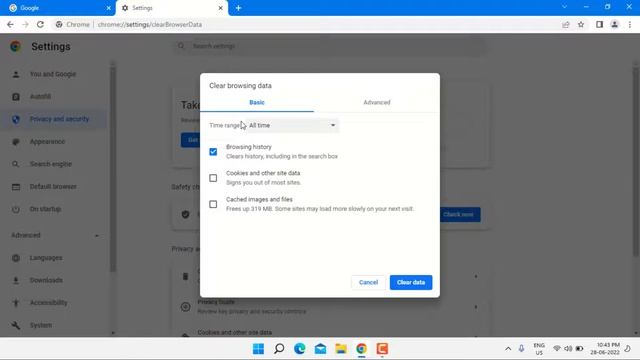Open the tab search chevron
Viewport: 640px width, 360px height.
[x=564, y=7]
